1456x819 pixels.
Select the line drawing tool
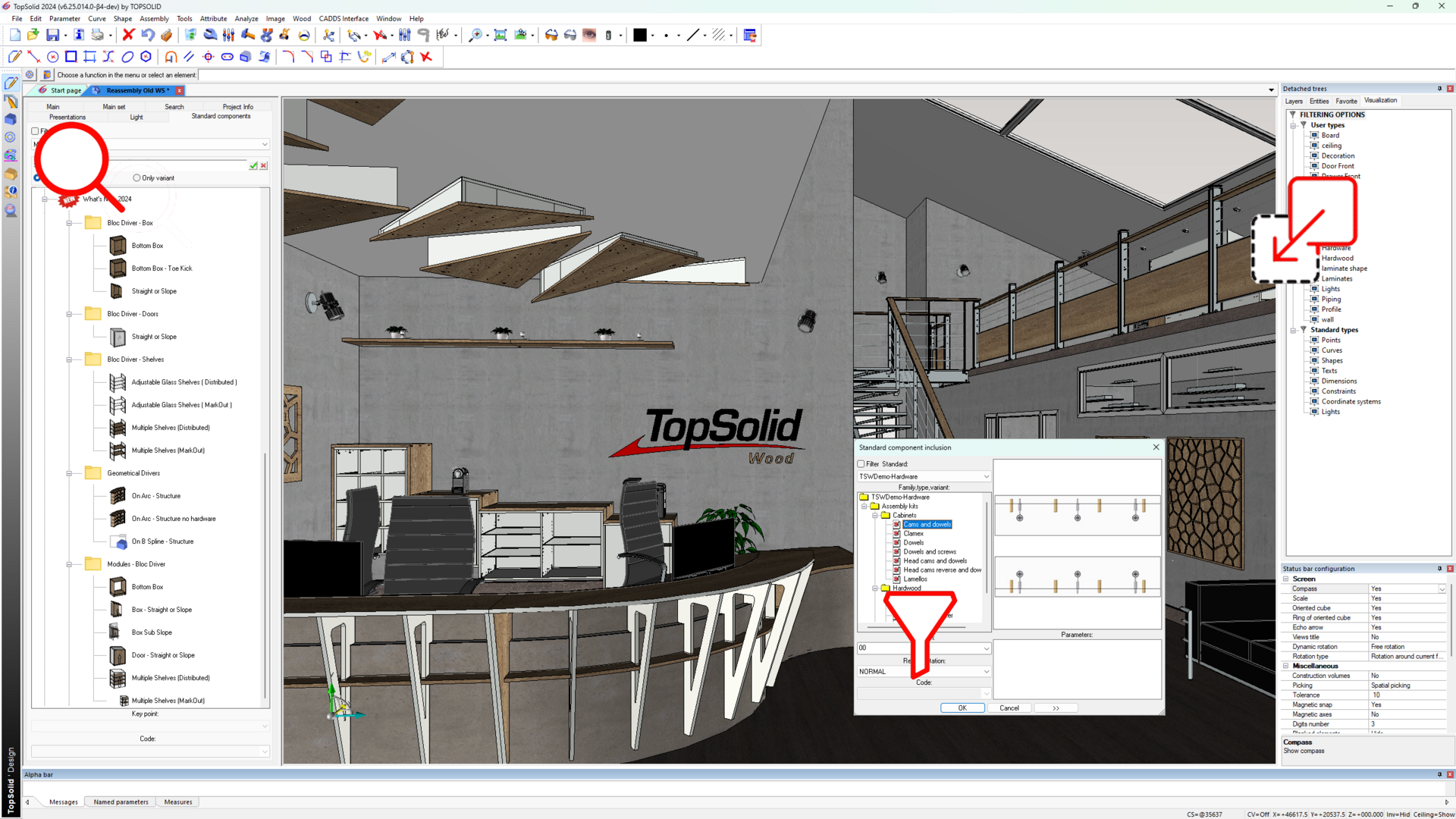pos(33,57)
